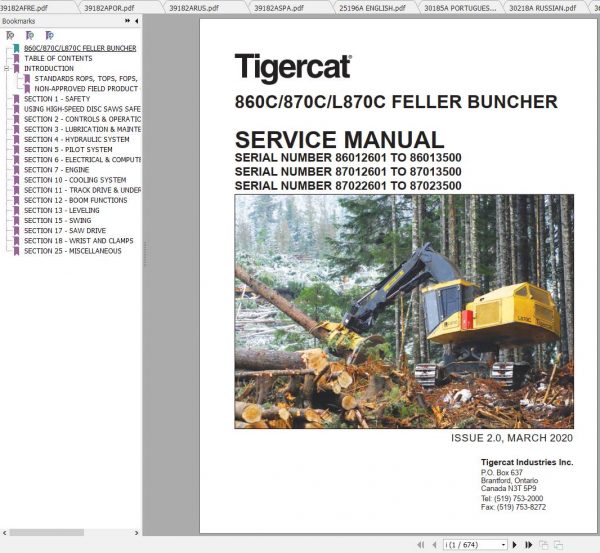600x553 pixels.
Task: Jump to SECTION 13 - LEVELING bookmark
Action: click(x=62, y=210)
